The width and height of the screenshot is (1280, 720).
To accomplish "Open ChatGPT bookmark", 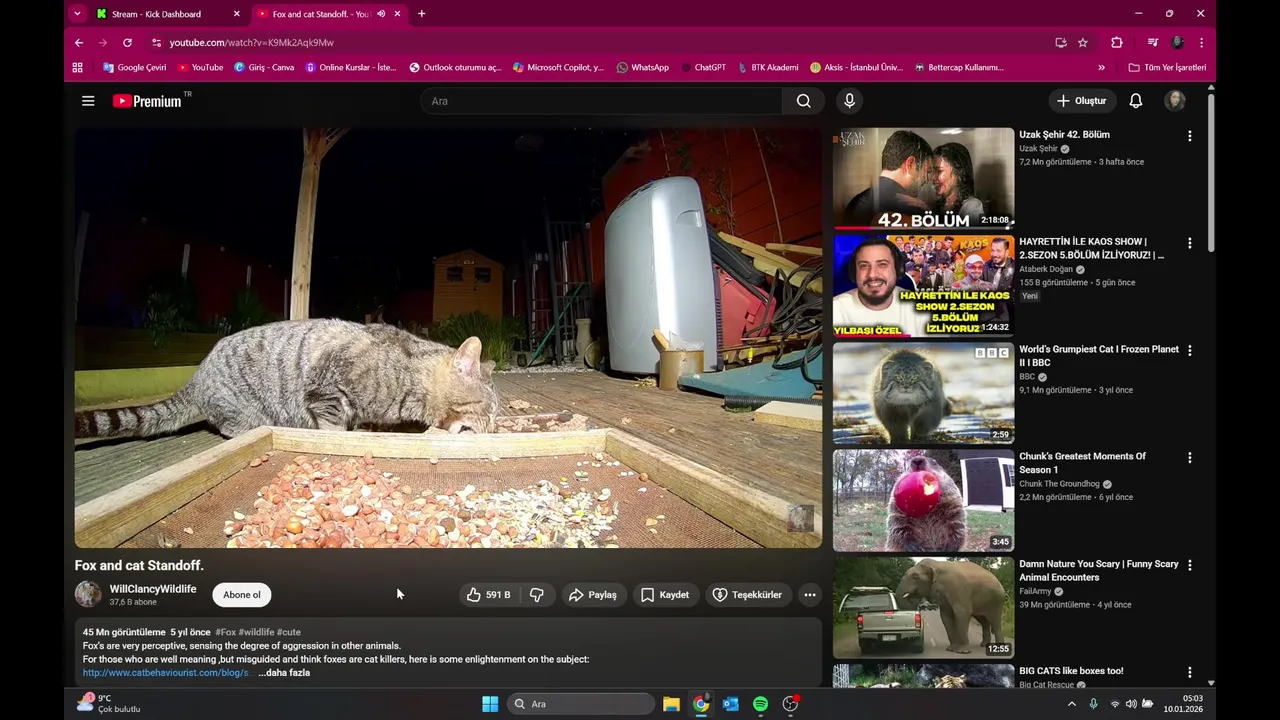I will [702, 68].
